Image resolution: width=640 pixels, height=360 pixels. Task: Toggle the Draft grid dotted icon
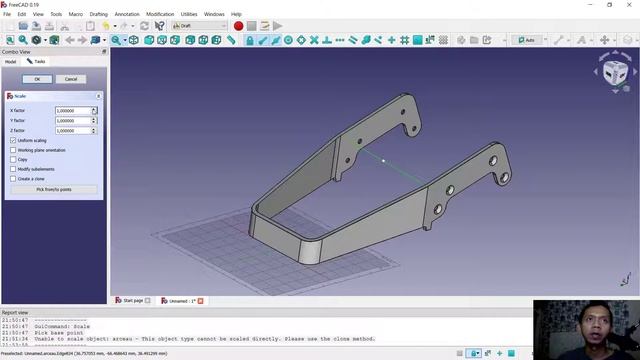pos(443,40)
